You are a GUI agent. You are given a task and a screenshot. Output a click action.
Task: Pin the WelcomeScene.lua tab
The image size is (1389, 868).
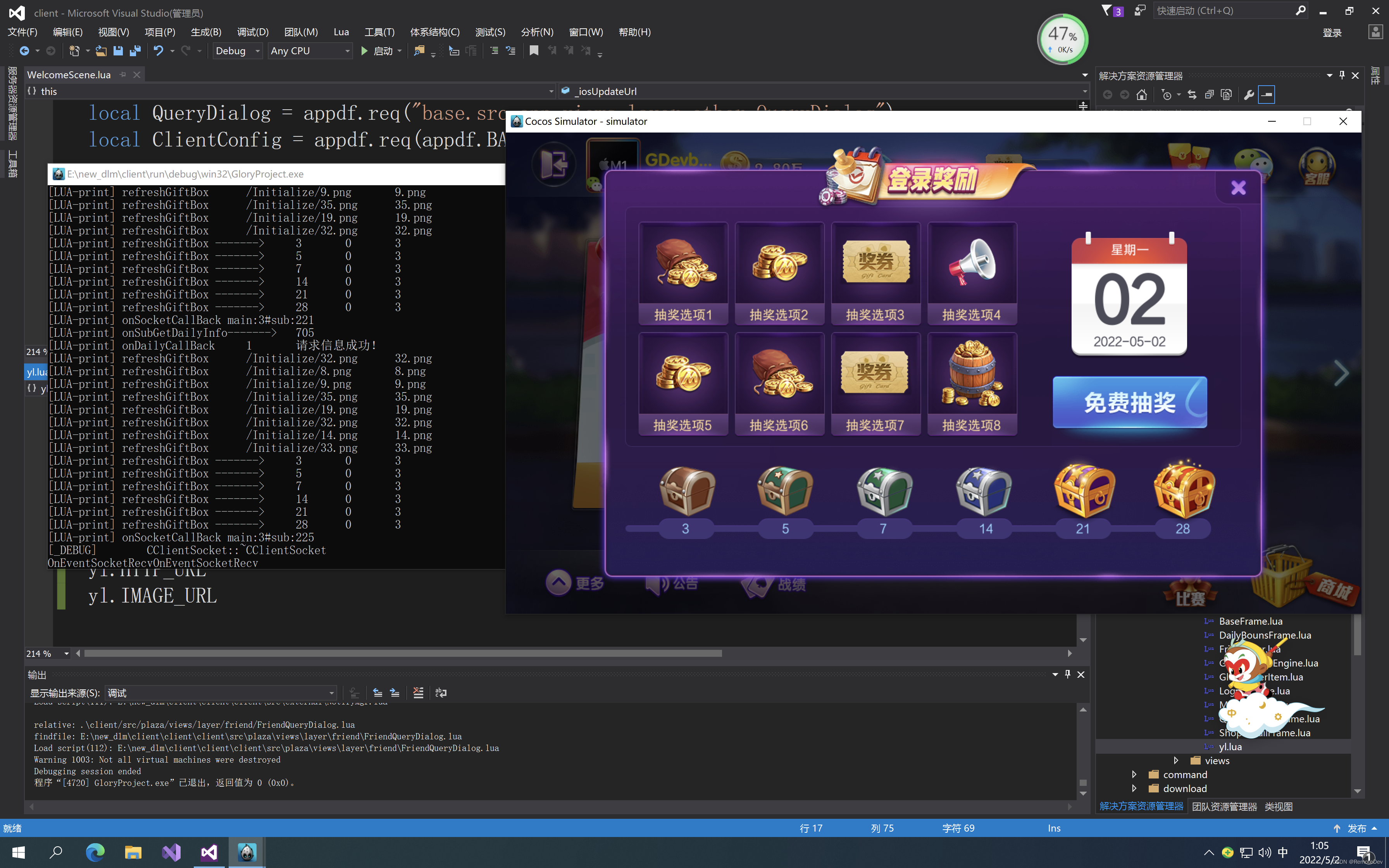point(123,75)
